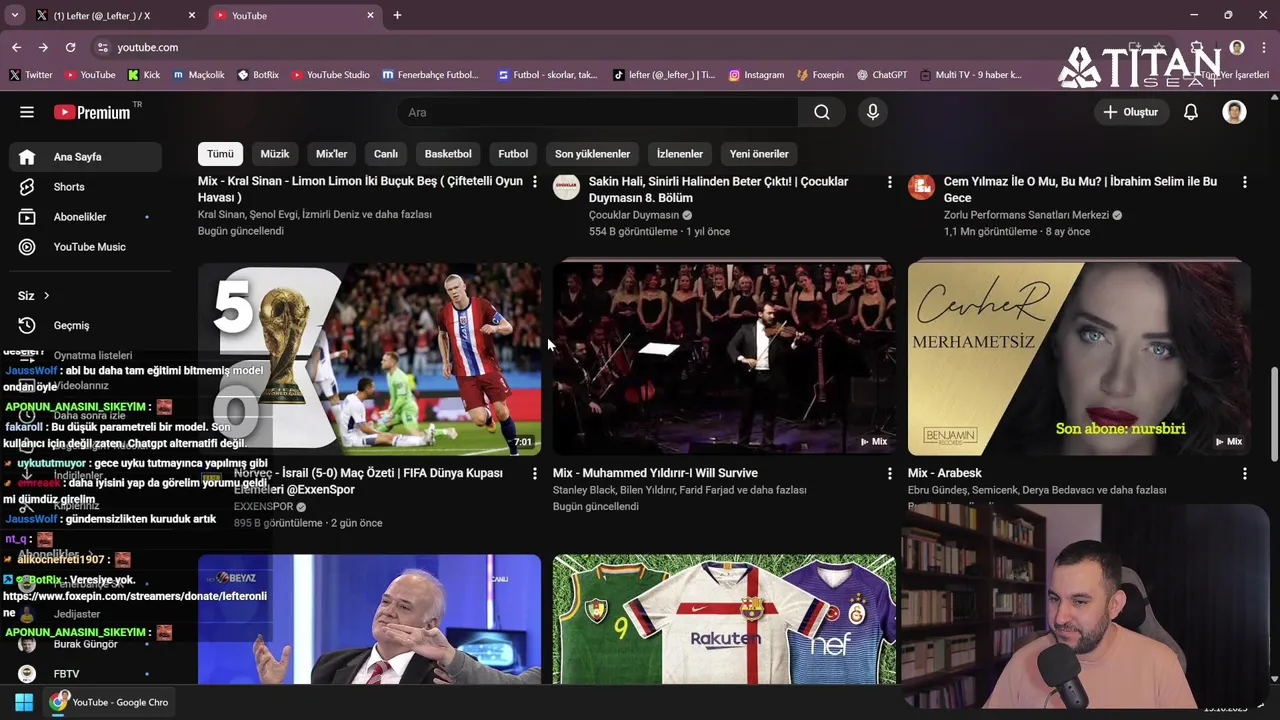Open the account avatar menu

[x=1234, y=112]
